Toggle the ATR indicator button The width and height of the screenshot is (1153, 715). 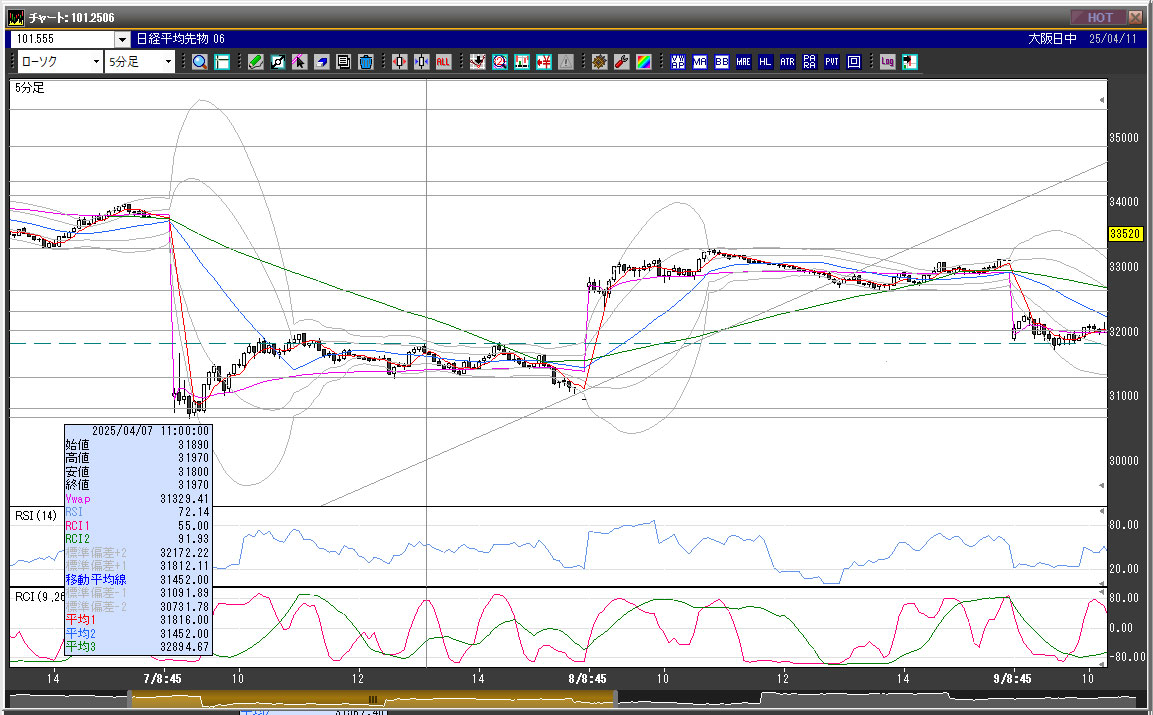point(788,63)
